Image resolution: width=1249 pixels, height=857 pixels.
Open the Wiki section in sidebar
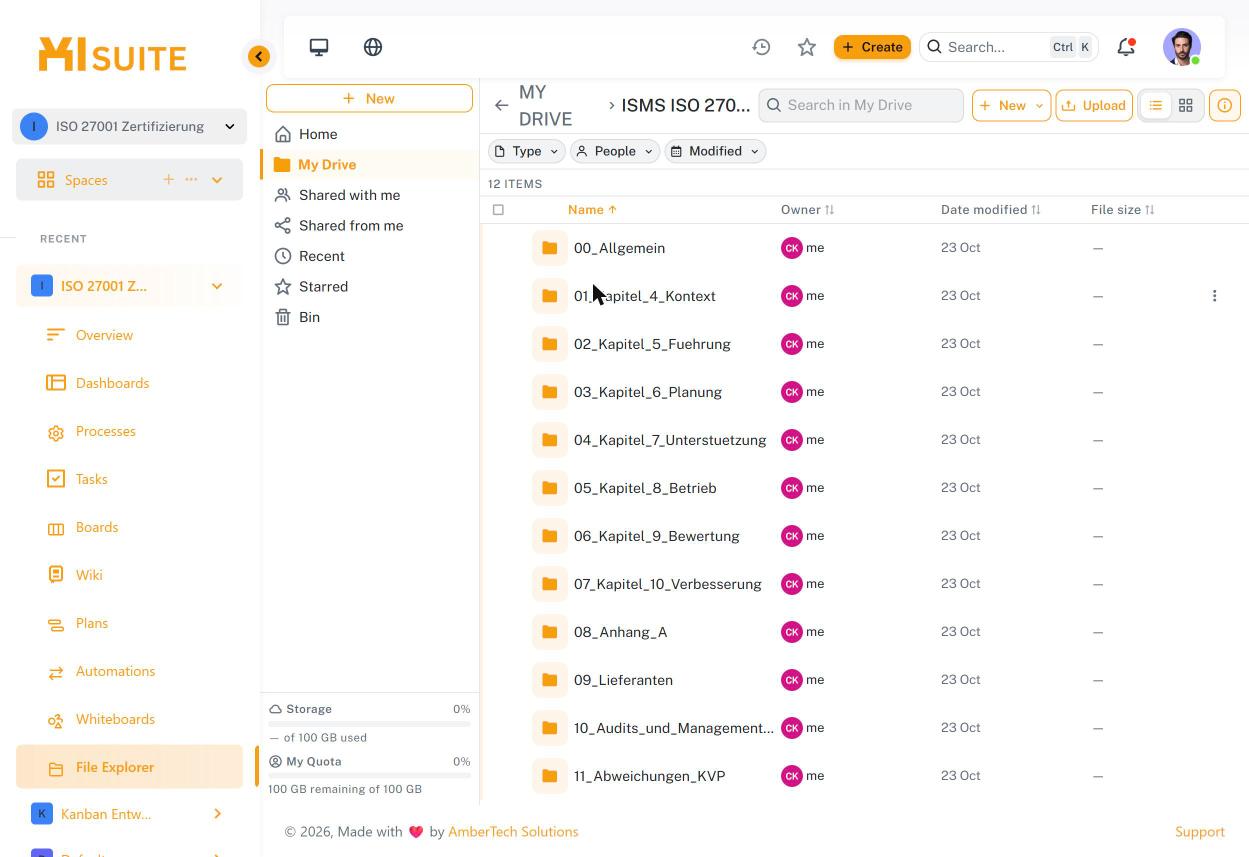coord(89,575)
